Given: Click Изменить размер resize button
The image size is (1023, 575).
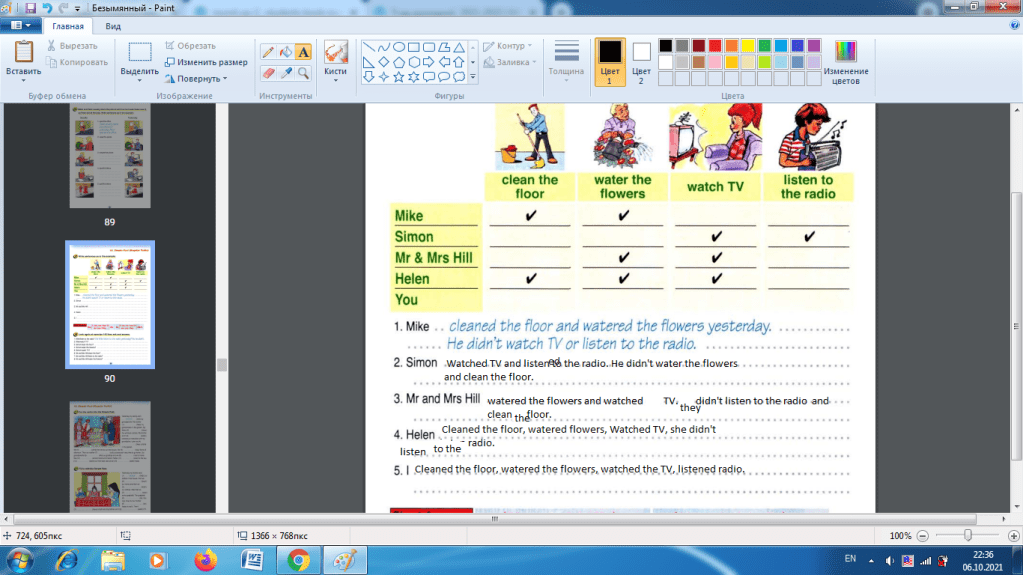Looking at the screenshot, I should tap(206, 62).
